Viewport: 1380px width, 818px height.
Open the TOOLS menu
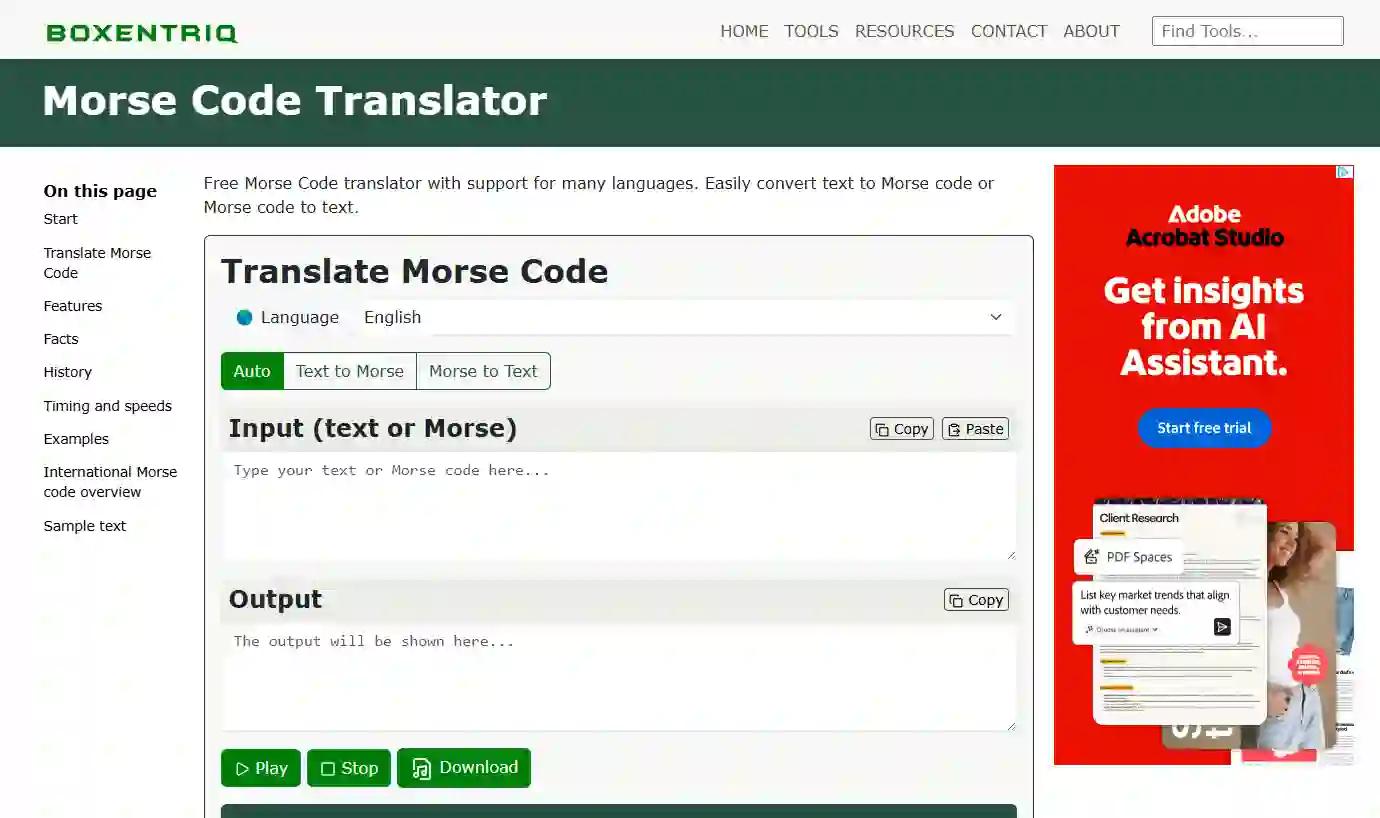tap(811, 31)
